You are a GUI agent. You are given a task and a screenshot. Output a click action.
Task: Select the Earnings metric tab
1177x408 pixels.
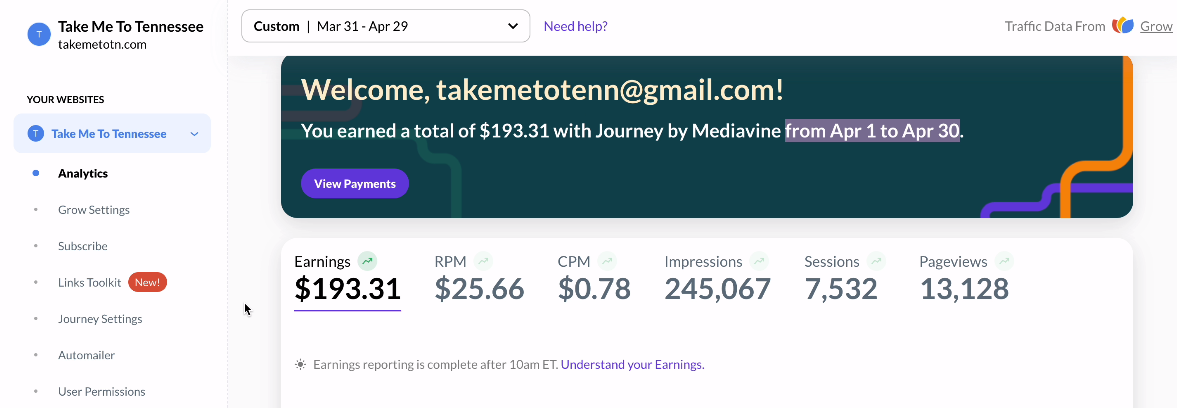(347, 280)
